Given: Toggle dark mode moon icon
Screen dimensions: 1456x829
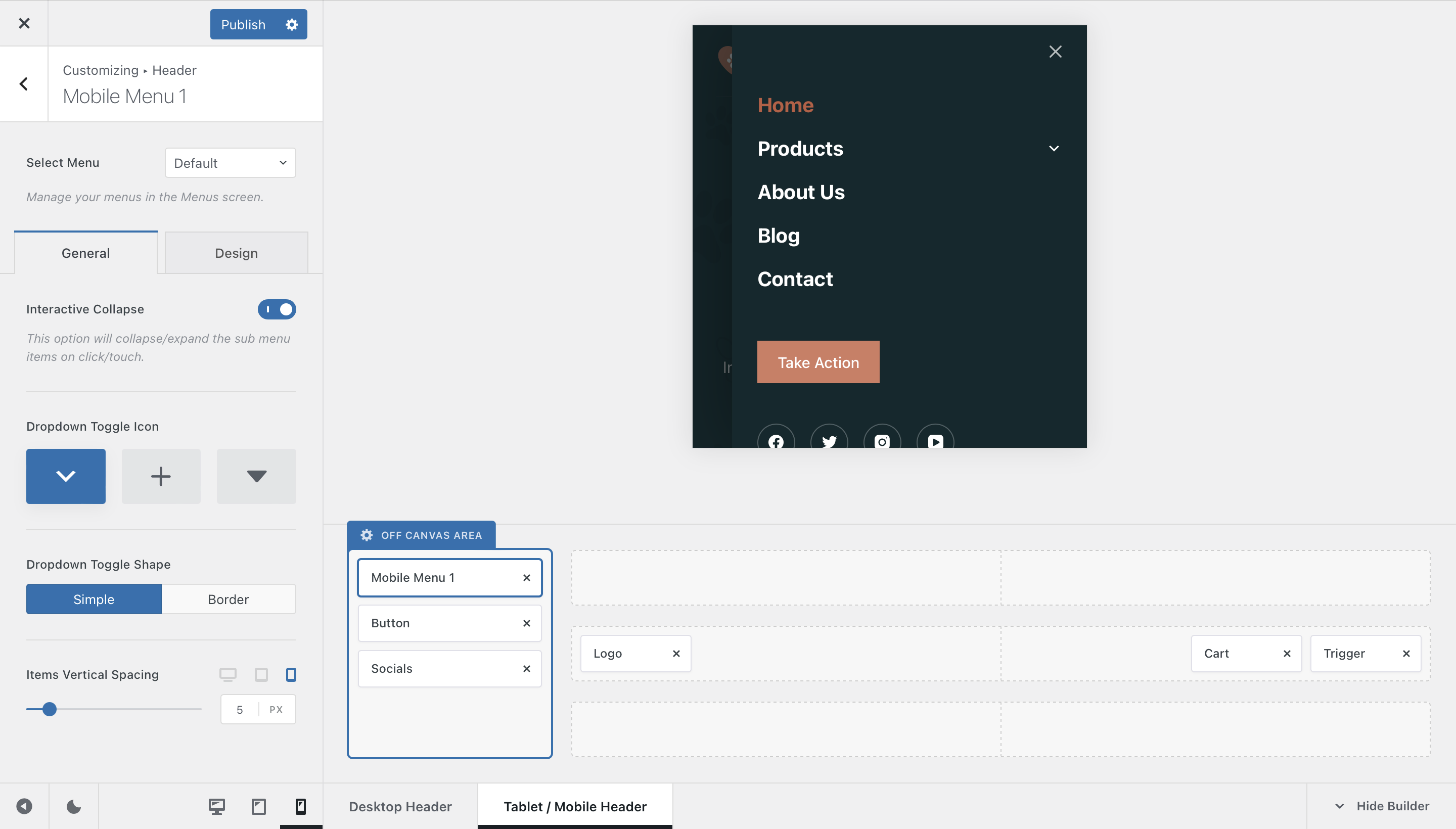Looking at the screenshot, I should [x=73, y=806].
